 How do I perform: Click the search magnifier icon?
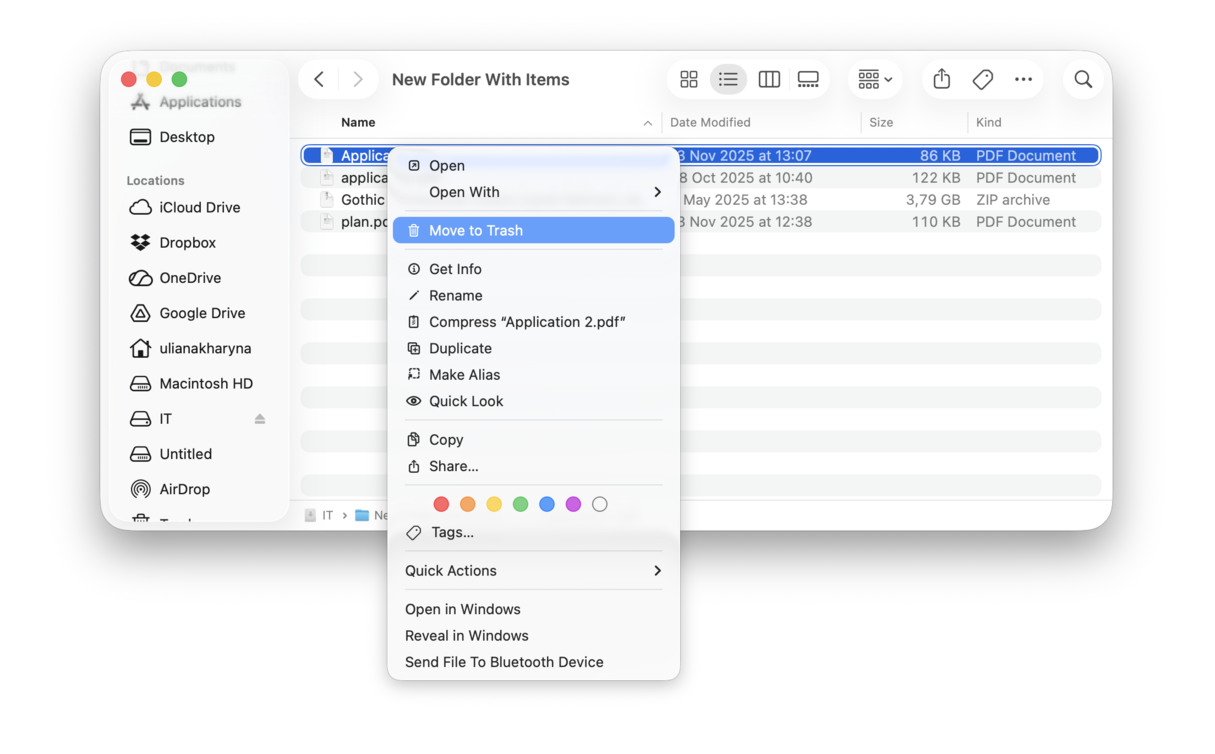pos(1083,79)
